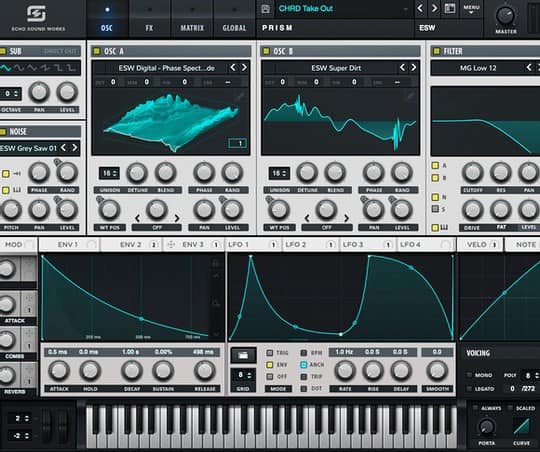Click OSC B PAN modulation marker
540x452 pixels.
[364, 200]
